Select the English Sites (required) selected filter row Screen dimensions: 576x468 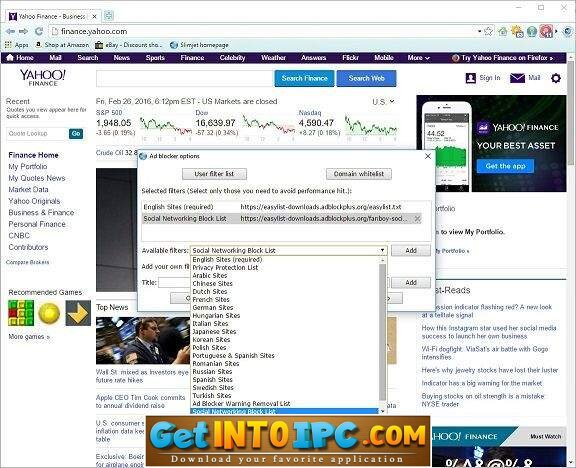[281, 207]
